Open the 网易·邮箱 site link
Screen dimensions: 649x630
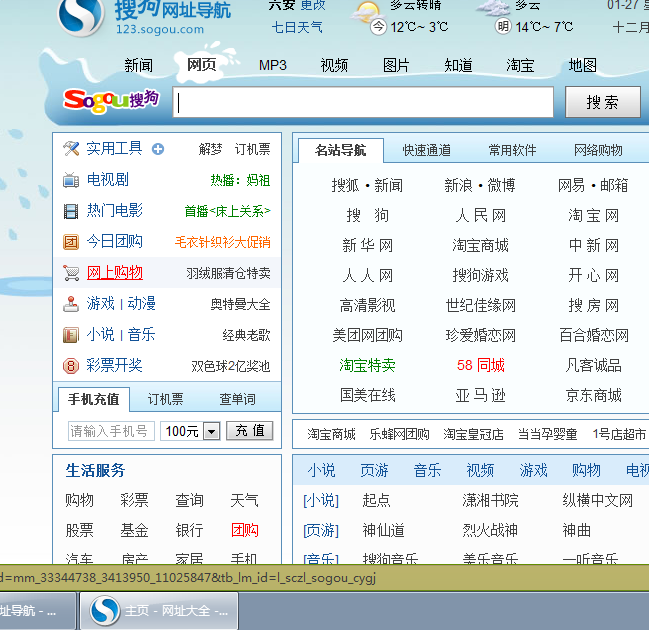tap(593, 185)
